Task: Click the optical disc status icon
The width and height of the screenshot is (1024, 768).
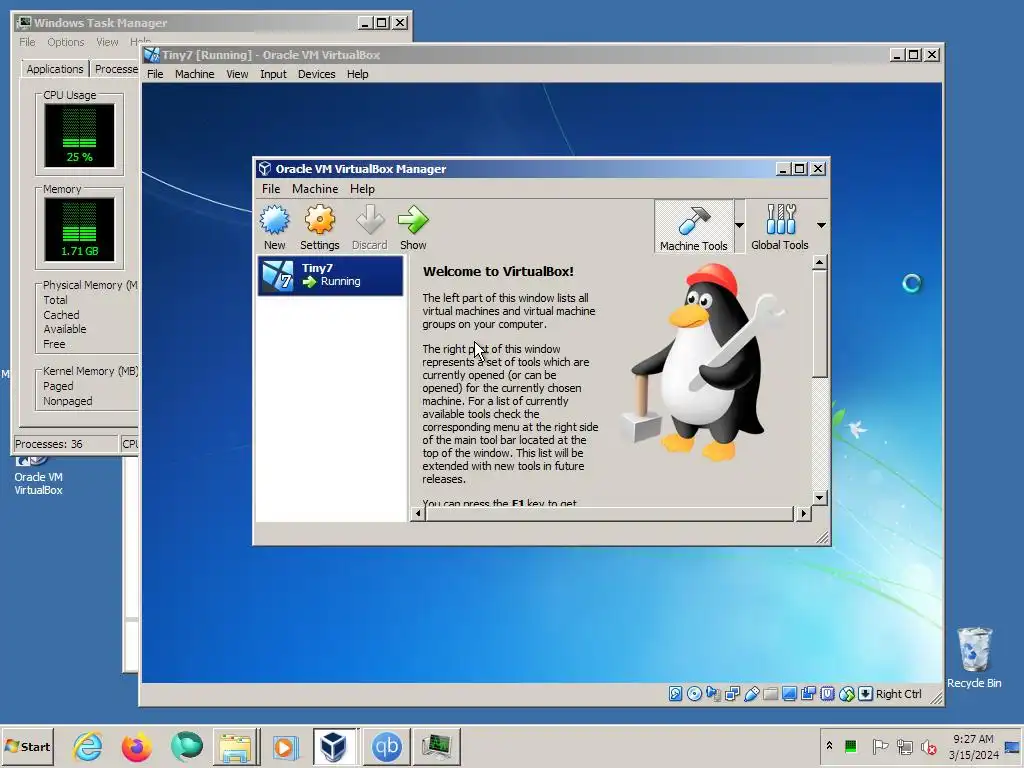Action: pyautogui.click(x=694, y=694)
